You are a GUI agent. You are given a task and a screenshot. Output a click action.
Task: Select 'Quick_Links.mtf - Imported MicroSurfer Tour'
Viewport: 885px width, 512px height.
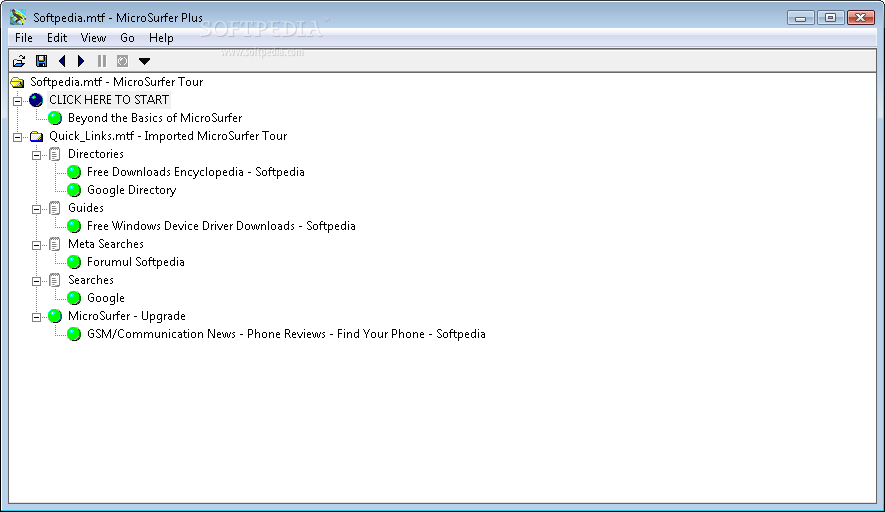[x=168, y=136]
